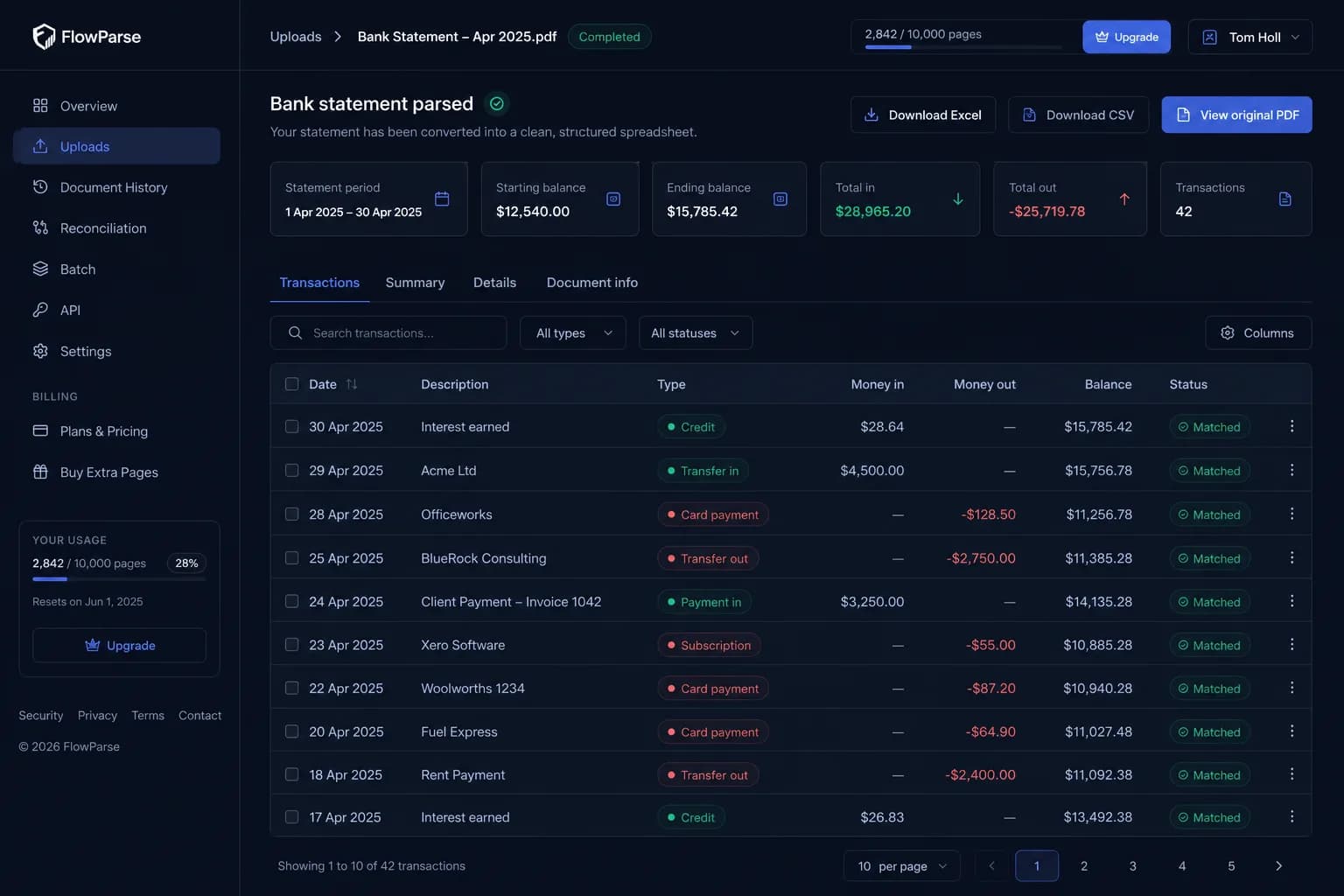1344x896 pixels.
Task: Click the sidebar usage progress bar
Action: click(x=119, y=579)
